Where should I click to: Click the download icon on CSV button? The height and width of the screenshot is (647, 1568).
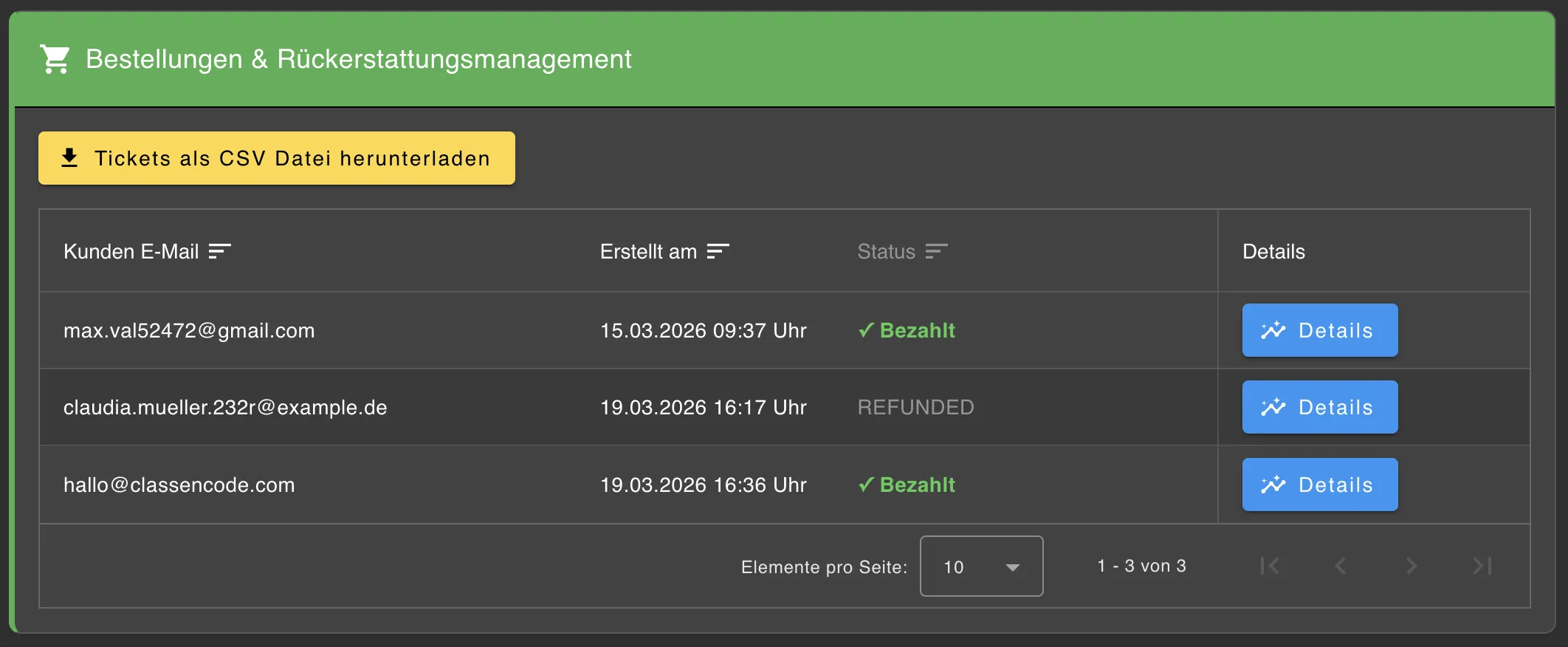69,158
